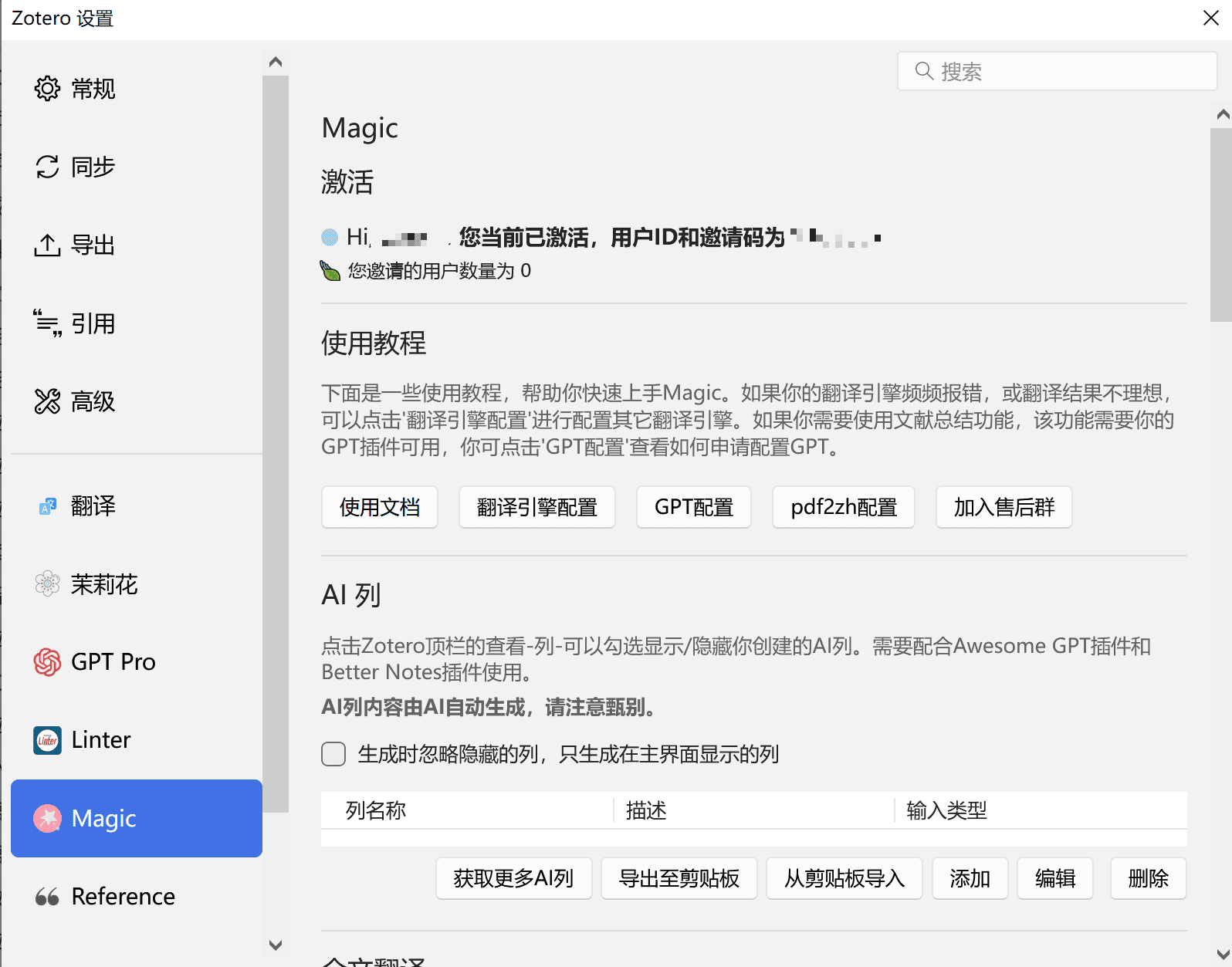The image size is (1232, 967).
Task: Click the 描述 column header
Action: (x=754, y=810)
